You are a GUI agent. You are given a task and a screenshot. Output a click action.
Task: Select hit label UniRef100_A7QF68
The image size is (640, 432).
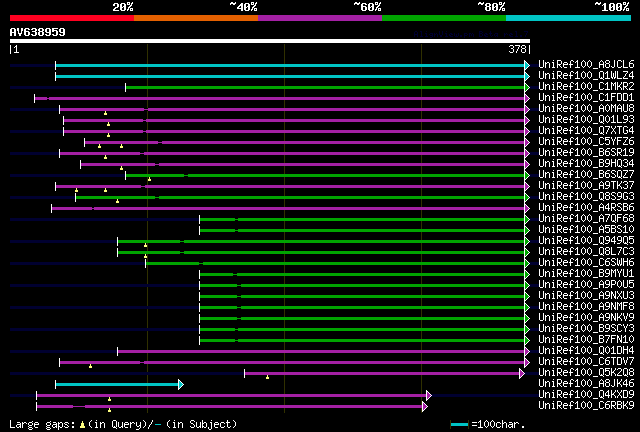click(x=586, y=218)
